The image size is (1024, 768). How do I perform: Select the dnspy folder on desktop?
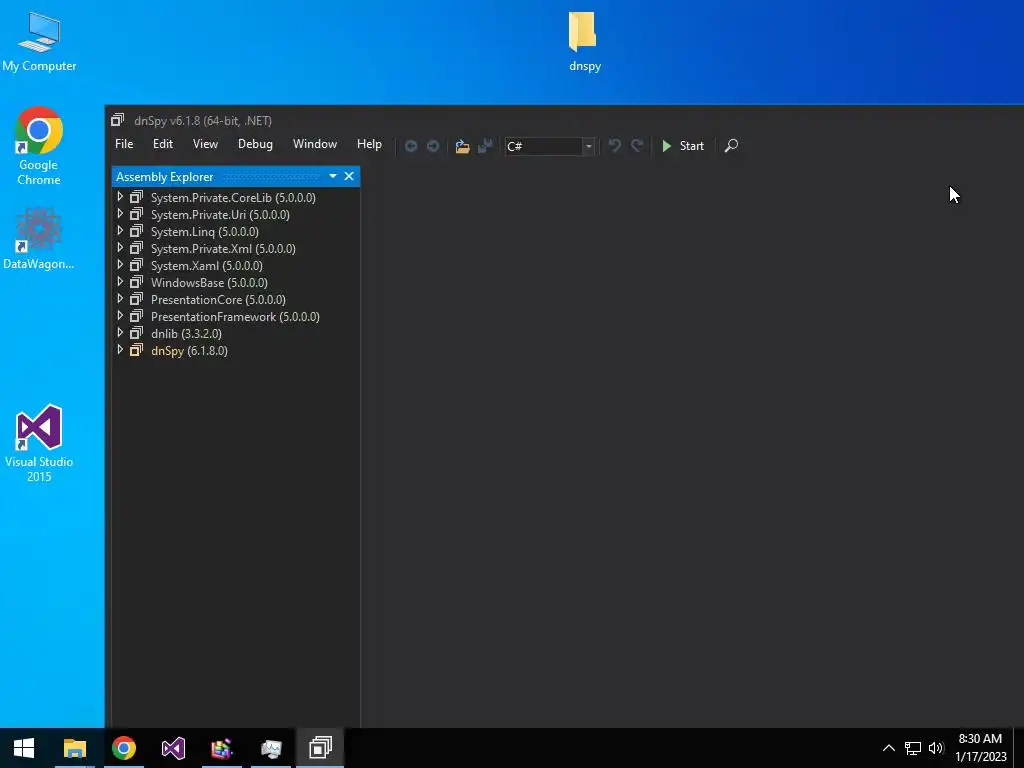pos(584,41)
